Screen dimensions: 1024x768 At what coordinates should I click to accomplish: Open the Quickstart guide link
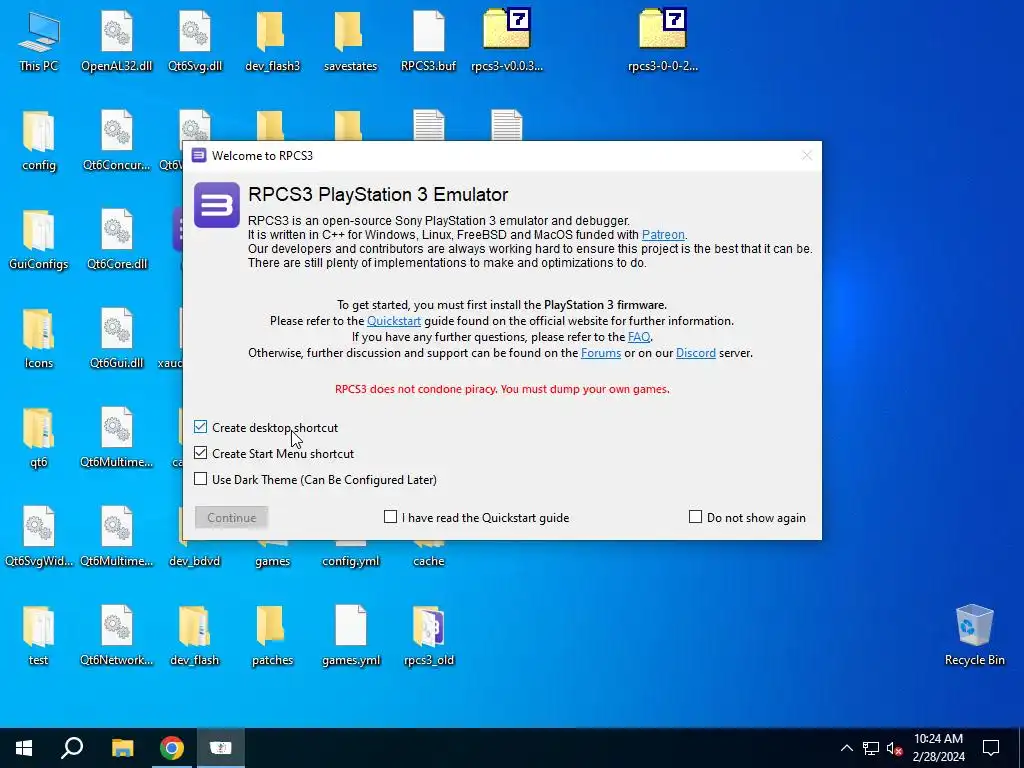click(394, 321)
